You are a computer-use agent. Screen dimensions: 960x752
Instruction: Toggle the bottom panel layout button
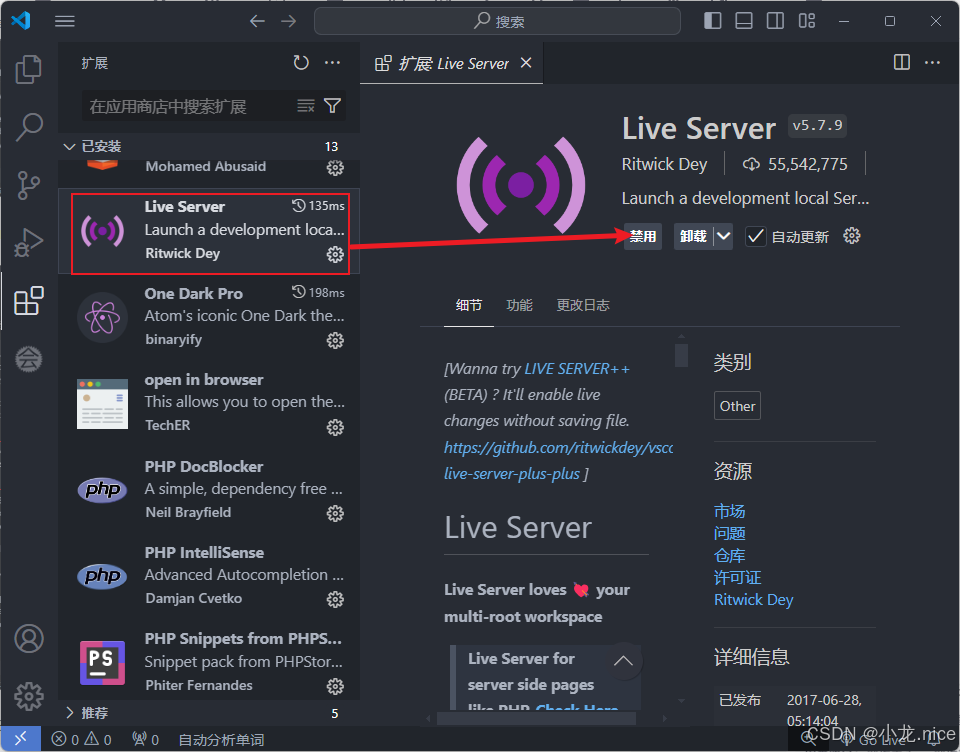point(744,21)
